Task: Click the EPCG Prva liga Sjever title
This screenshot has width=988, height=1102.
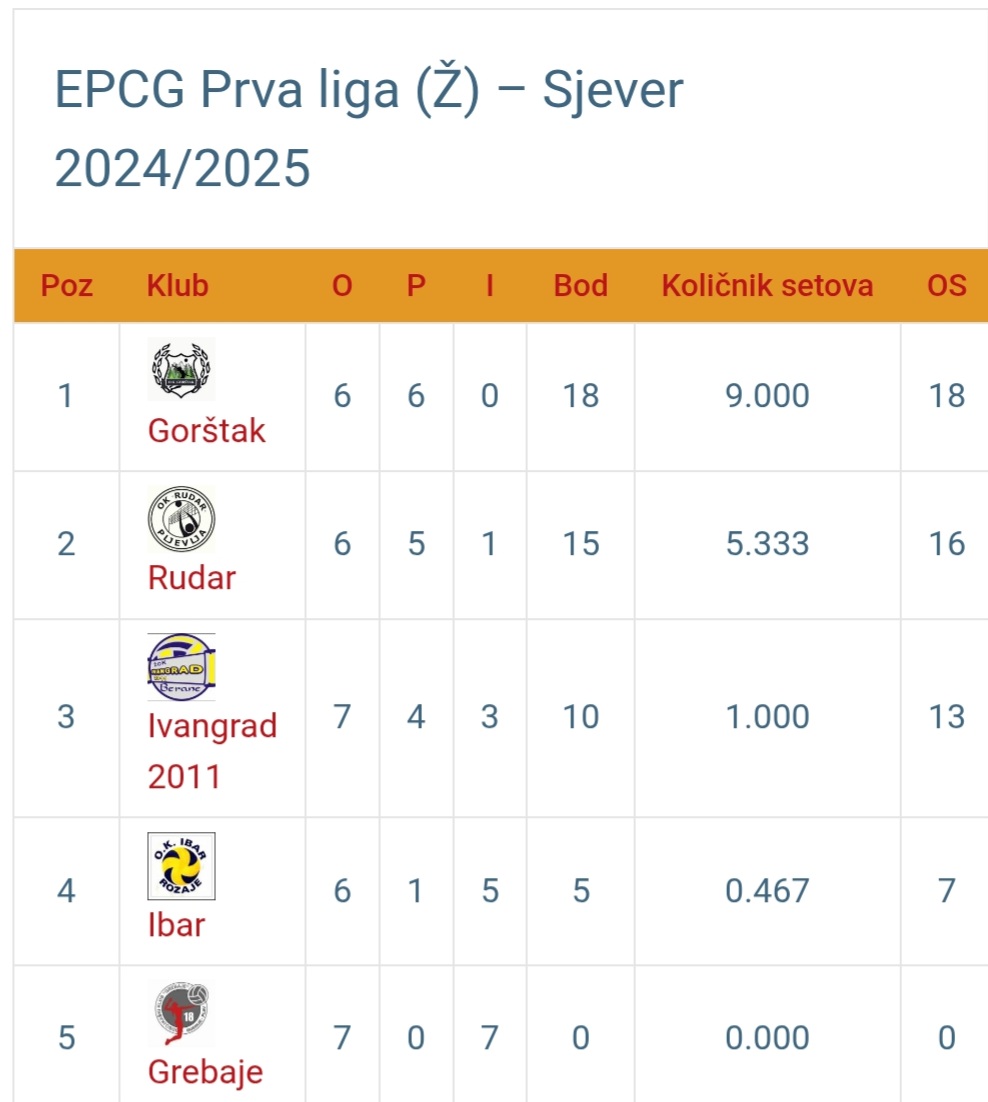Action: [369, 129]
